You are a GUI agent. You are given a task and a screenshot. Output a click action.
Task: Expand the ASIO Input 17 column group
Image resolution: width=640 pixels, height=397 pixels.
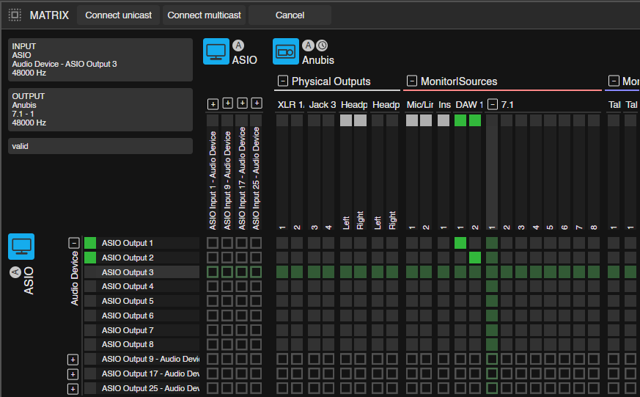[x=242, y=103]
